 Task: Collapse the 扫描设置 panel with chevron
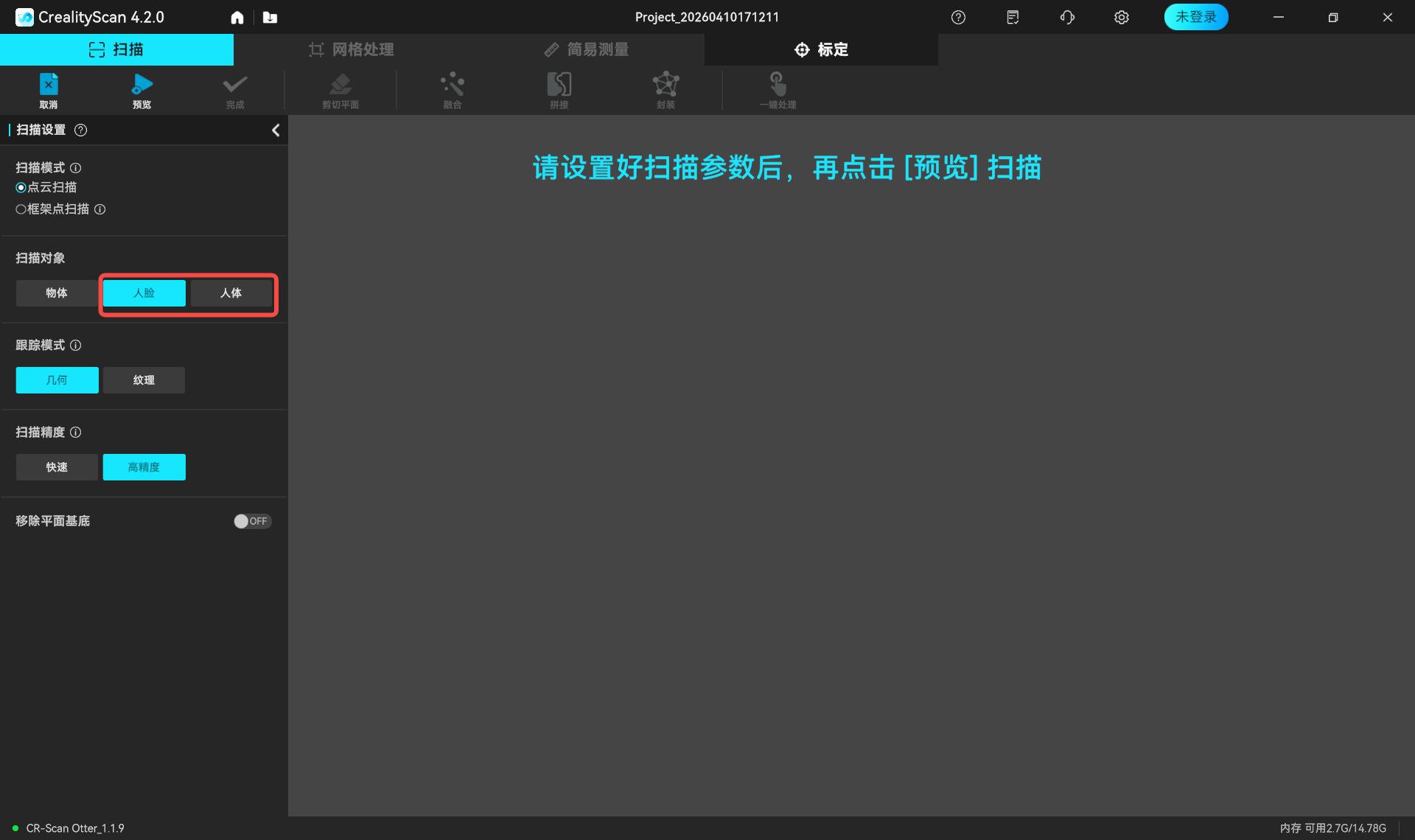coord(276,130)
